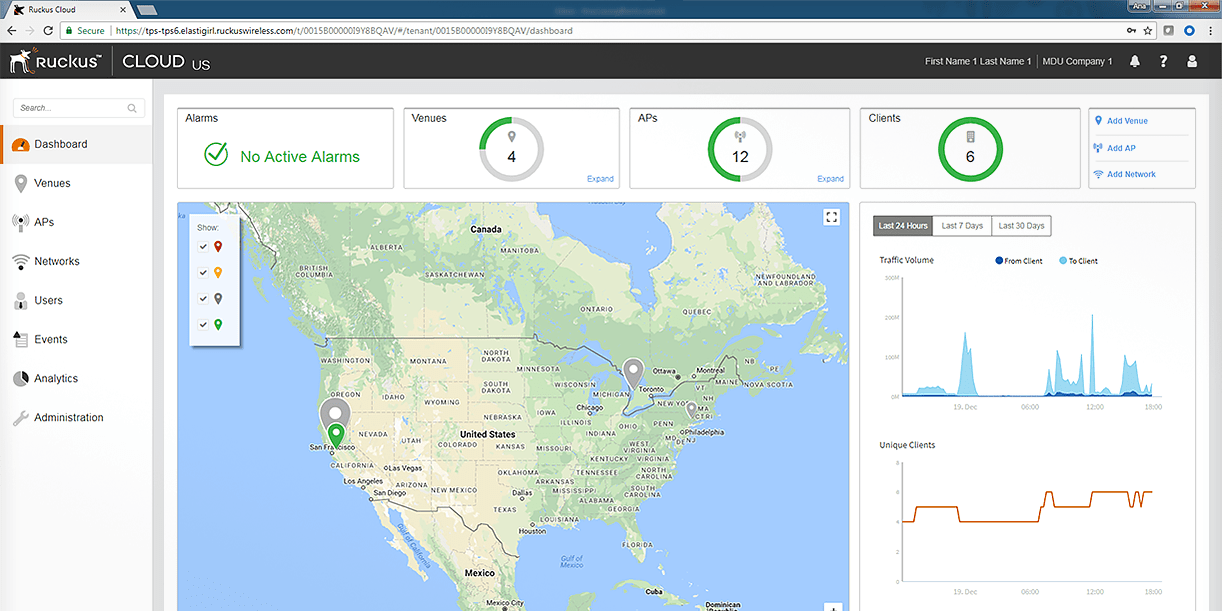The width and height of the screenshot is (1222, 611).
Task: Switch to the Last 30 Days tab
Action: pyautogui.click(x=1021, y=226)
